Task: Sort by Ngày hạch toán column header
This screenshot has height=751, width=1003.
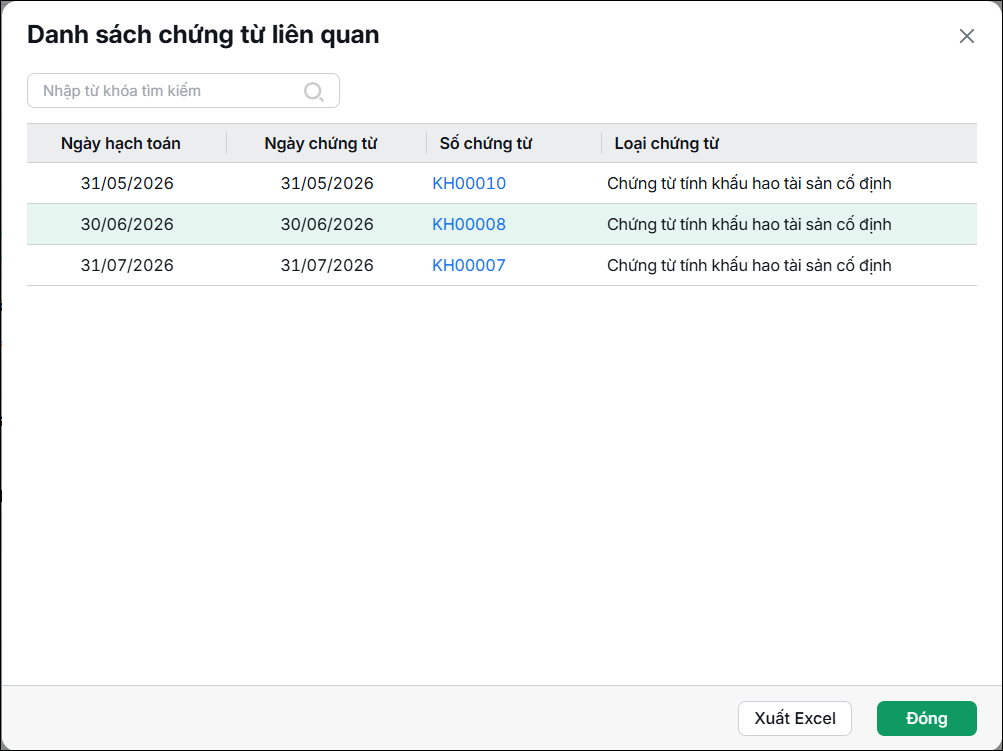Action: [x=121, y=143]
